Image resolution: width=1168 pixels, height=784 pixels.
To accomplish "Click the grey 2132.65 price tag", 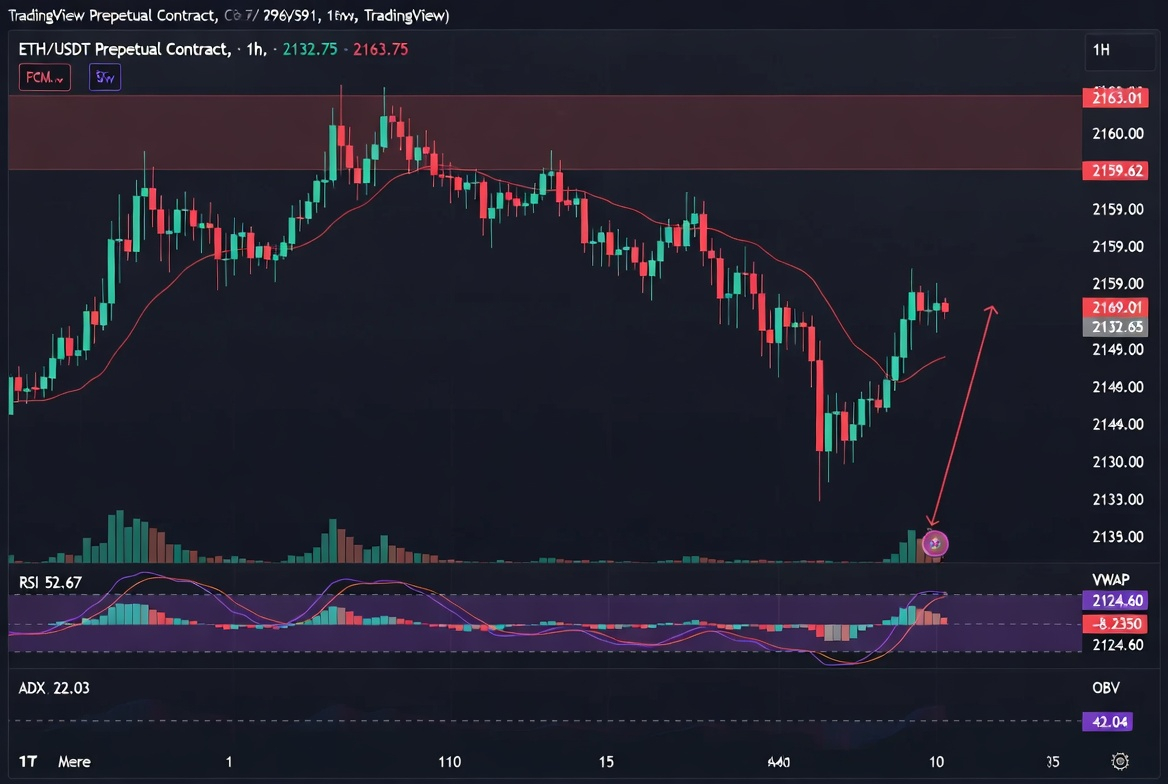I will coord(1115,326).
